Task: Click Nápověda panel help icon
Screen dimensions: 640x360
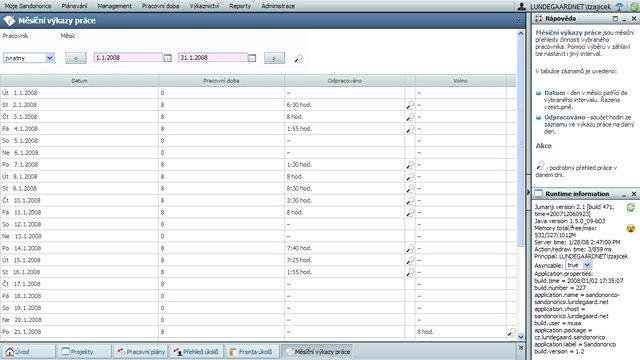Action: [x=539, y=19]
